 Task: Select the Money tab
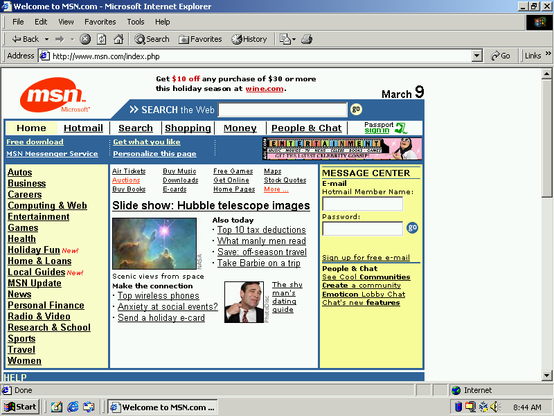point(240,128)
